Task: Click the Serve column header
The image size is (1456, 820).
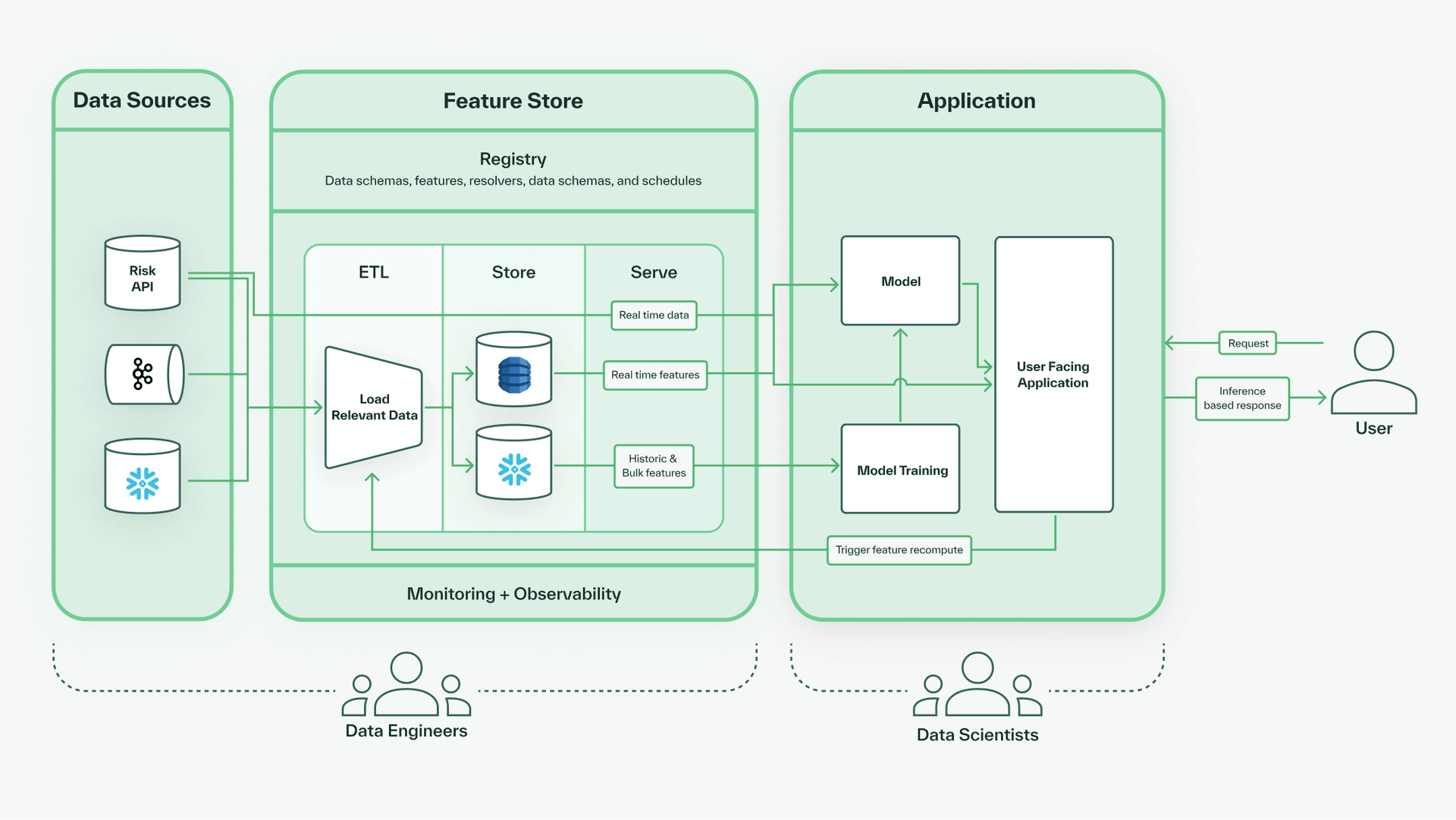Action: pyautogui.click(x=654, y=272)
